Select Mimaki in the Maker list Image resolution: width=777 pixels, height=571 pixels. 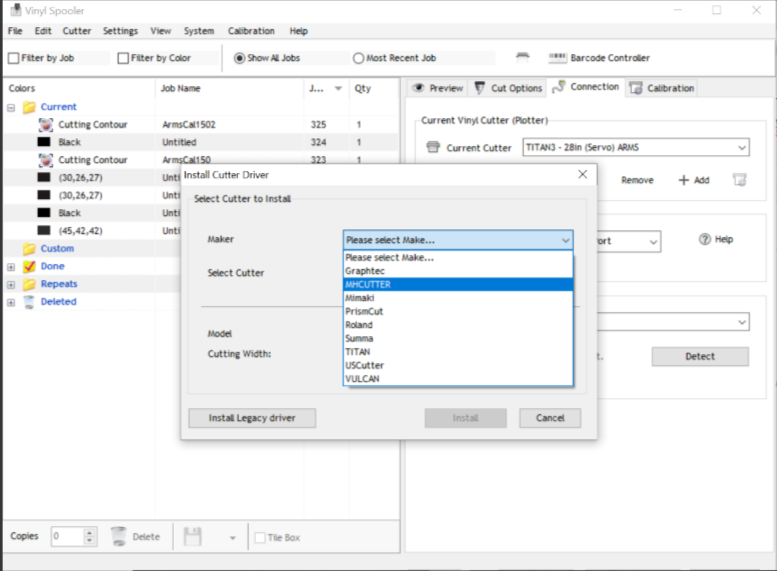(458, 298)
